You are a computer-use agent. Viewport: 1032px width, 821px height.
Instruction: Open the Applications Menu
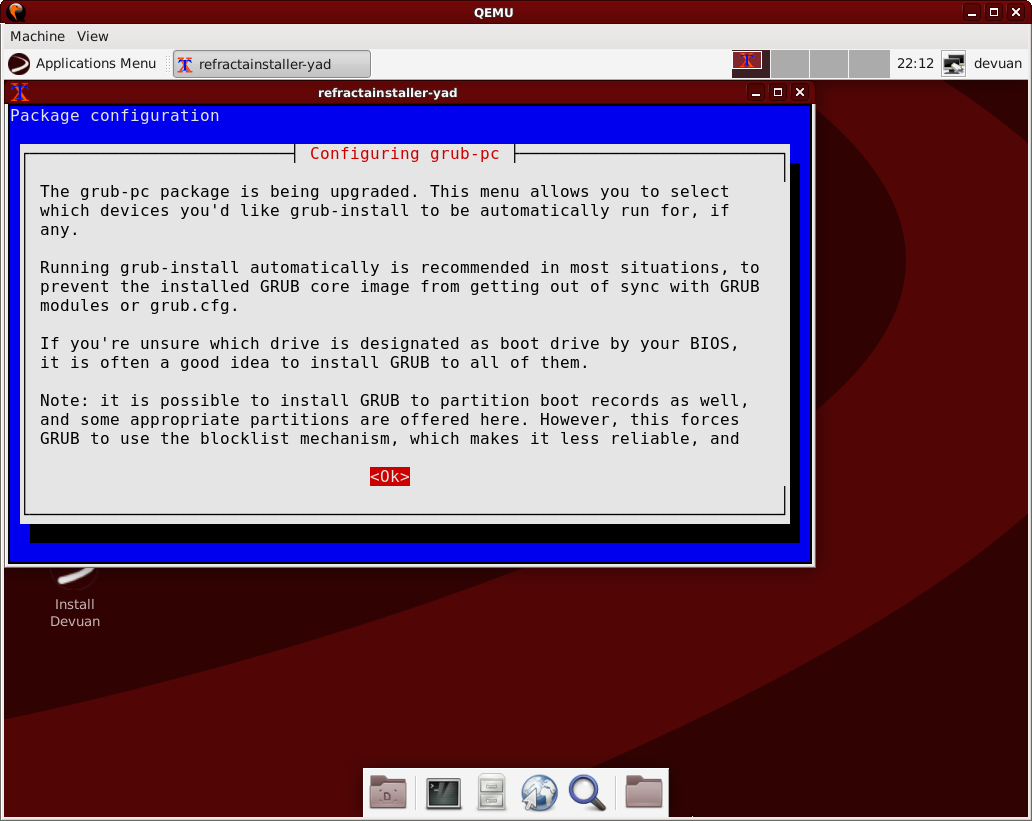(x=83, y=64)
